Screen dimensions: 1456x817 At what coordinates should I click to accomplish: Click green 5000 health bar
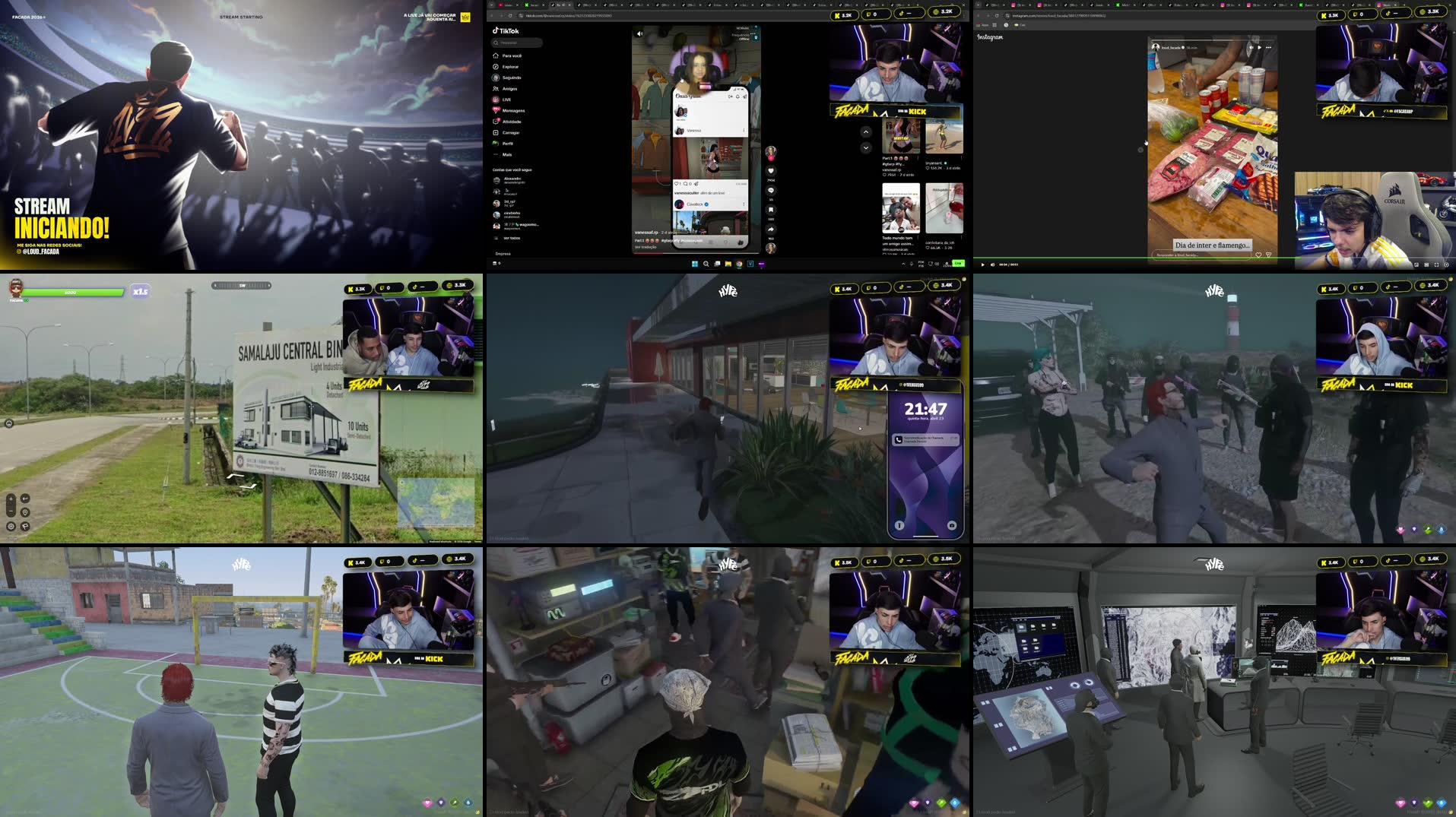(x=74, y=292)
